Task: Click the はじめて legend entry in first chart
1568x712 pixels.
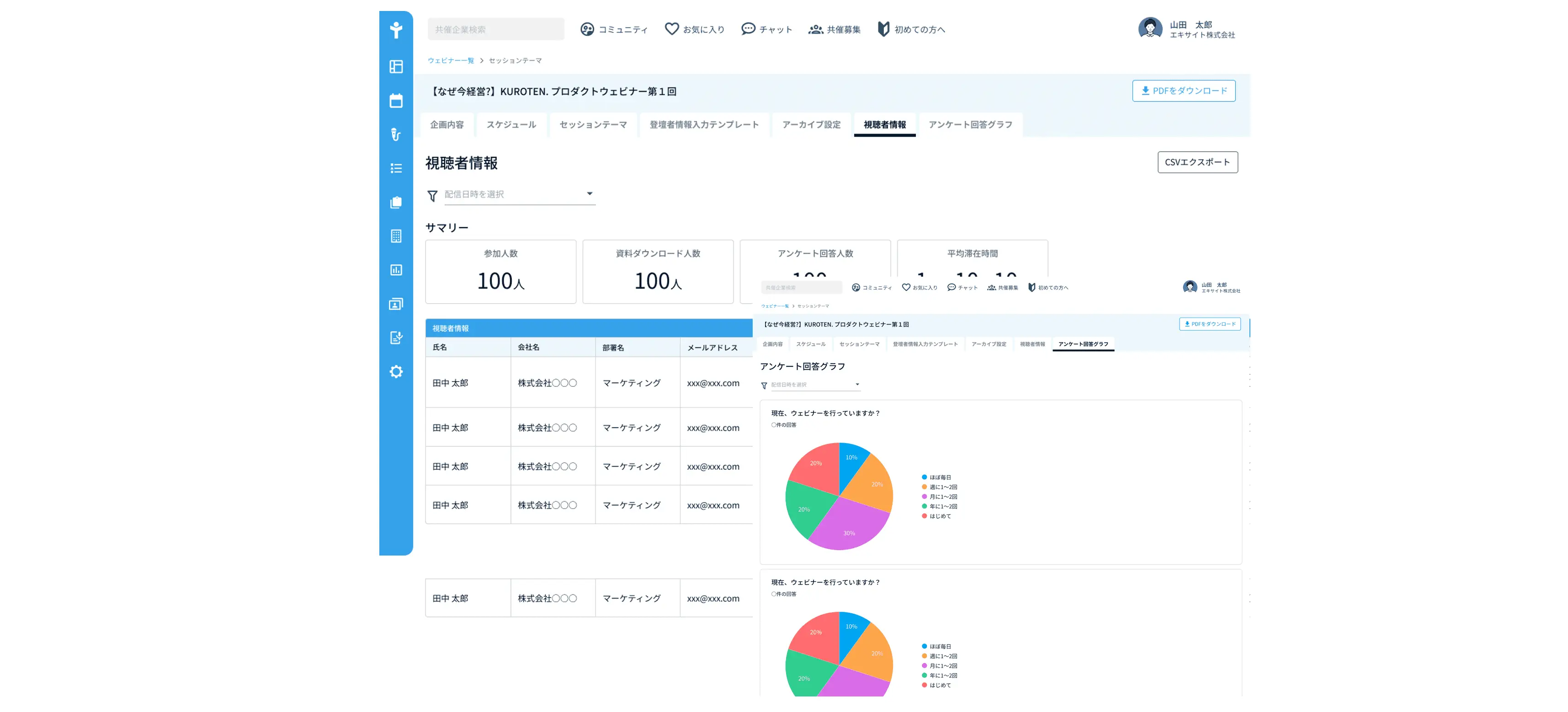Action: tap(936, 516)
